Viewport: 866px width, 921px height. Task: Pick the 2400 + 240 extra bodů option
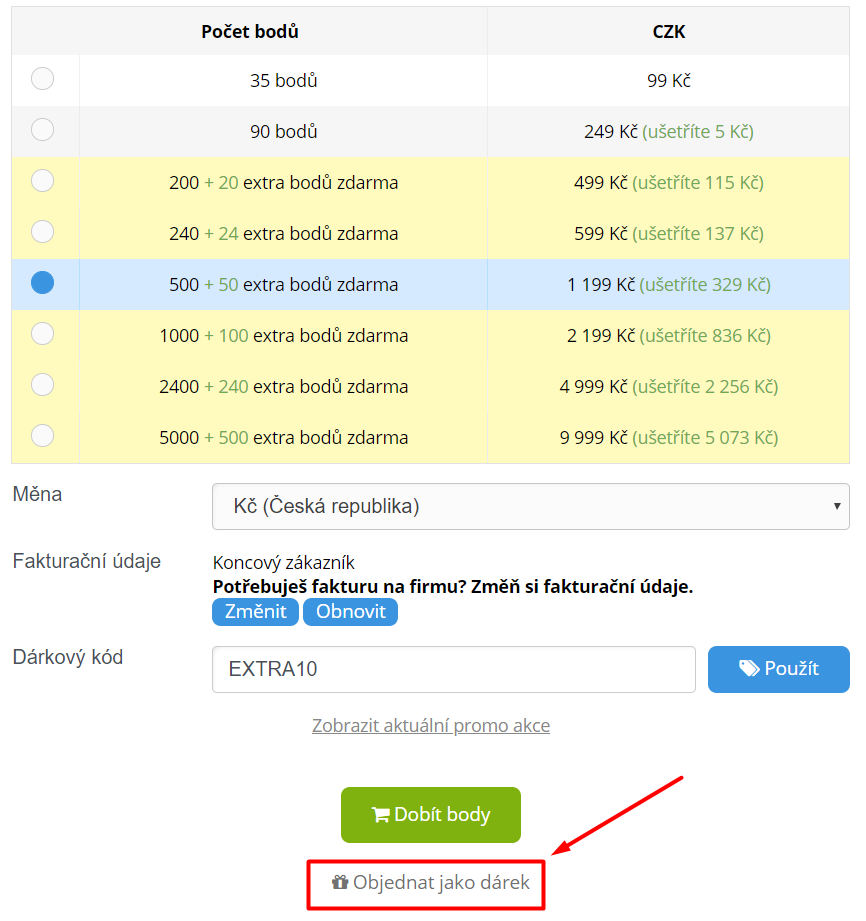(42, 385)
